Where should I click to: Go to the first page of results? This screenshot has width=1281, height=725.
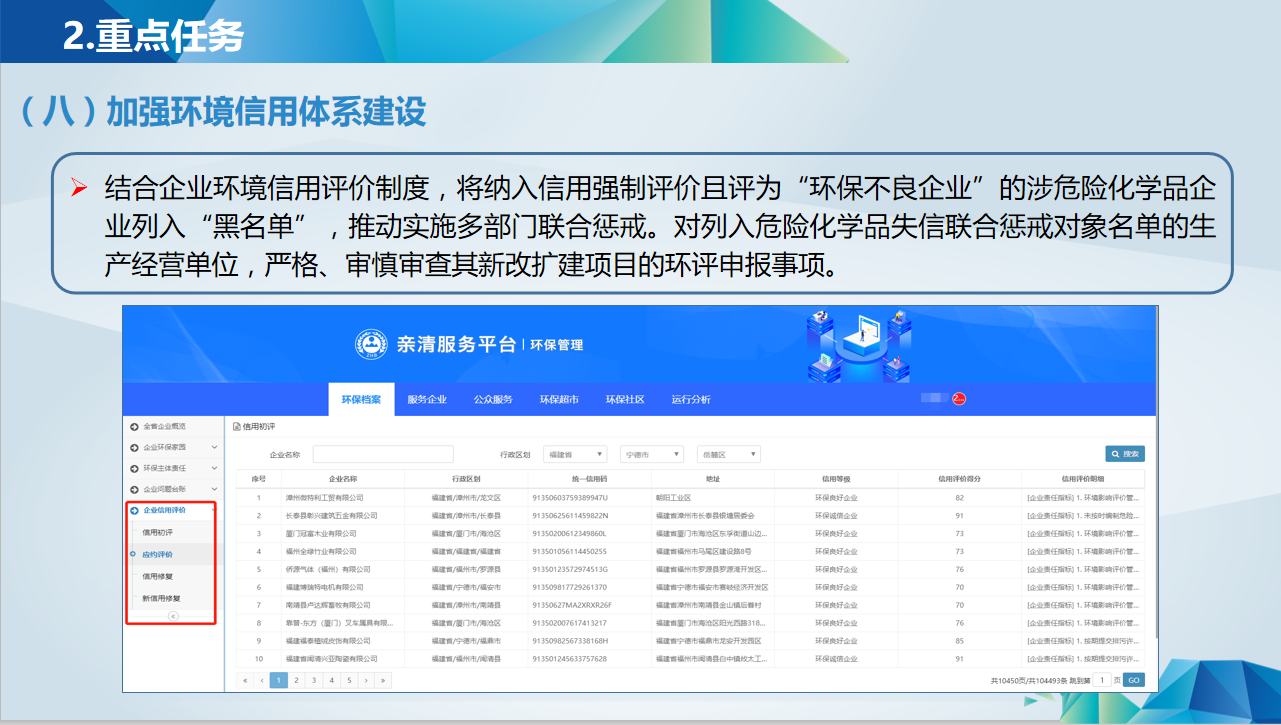[245, 680]
